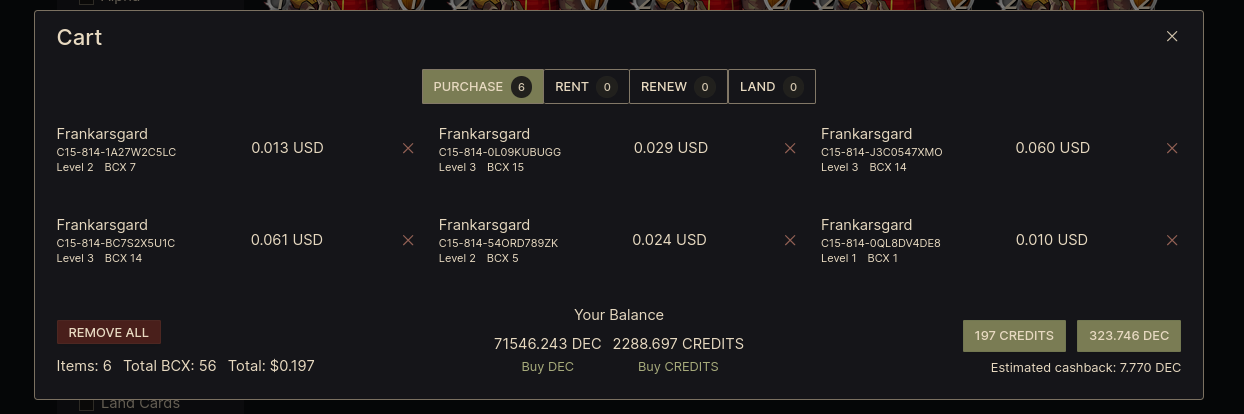Remove Frankarsgard card priced 0.060 USD

click(1172, 148)
